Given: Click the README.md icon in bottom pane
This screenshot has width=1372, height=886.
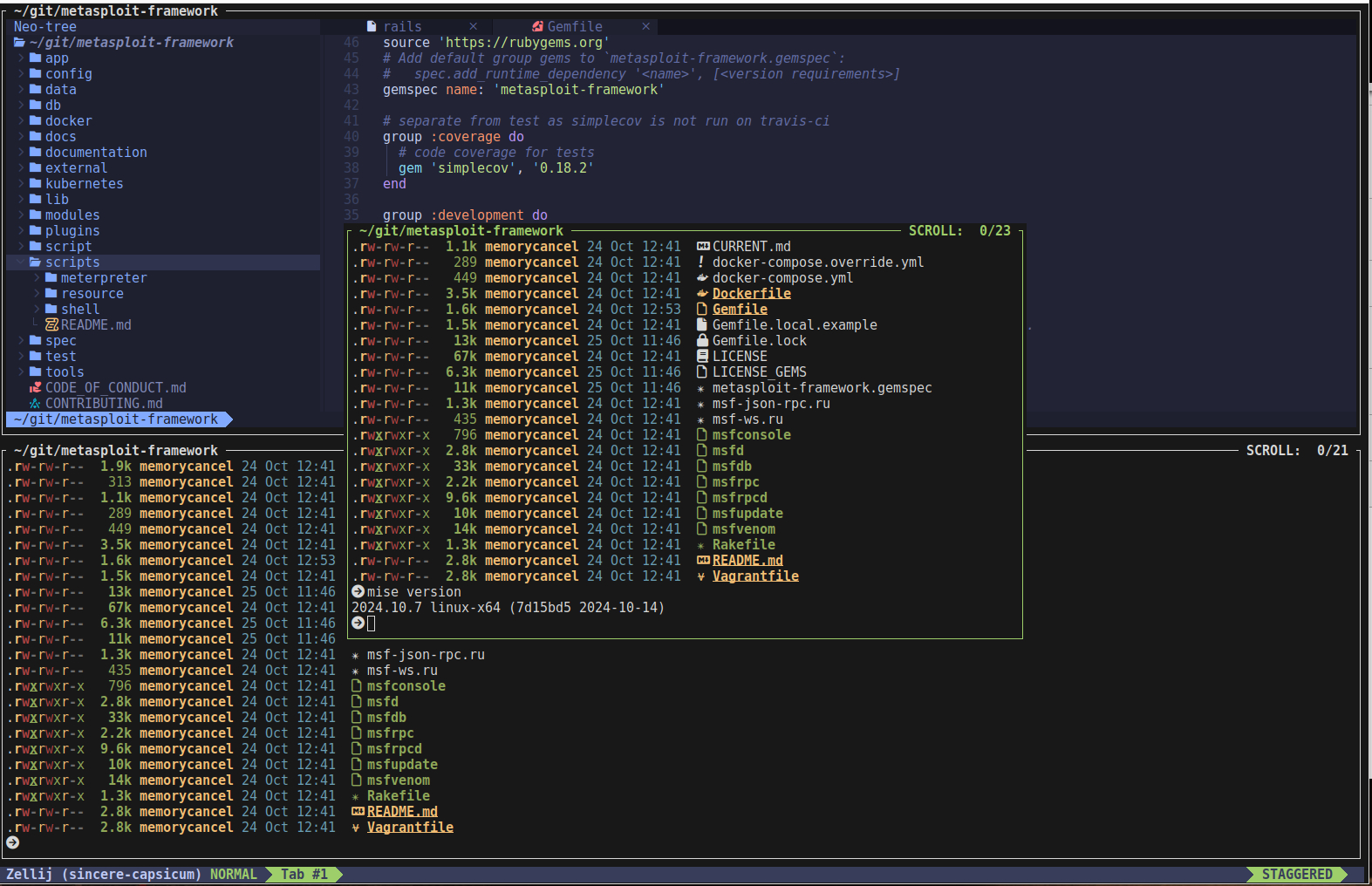Looking at the screenshot, I should click(358, 812).
